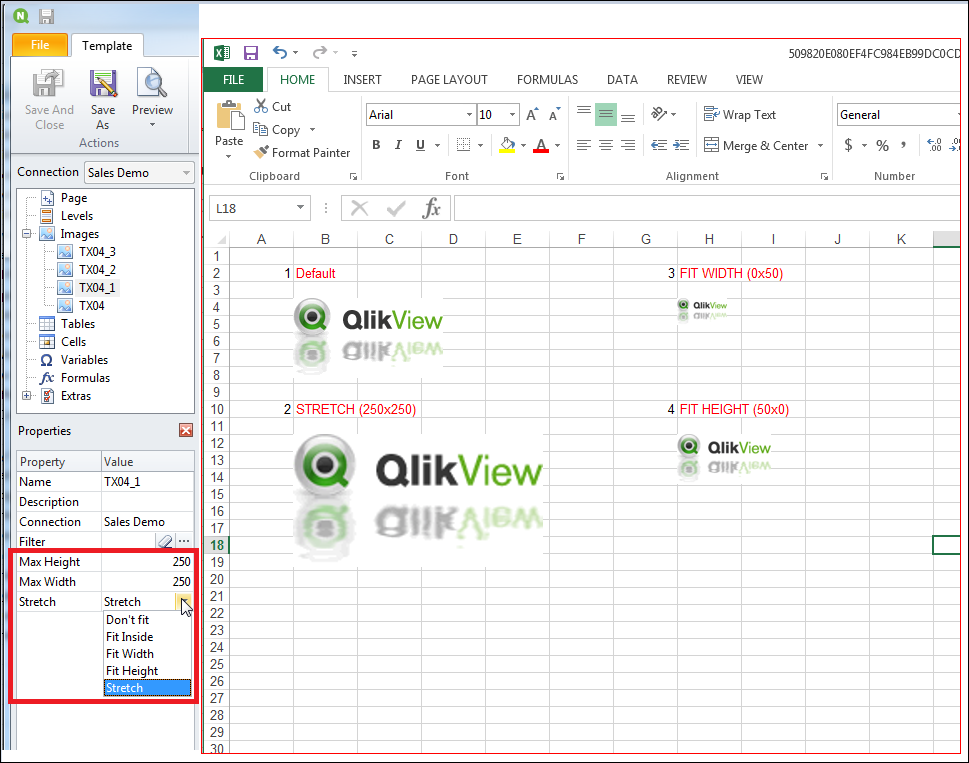Image resolution: width=969 pixels, height=763 pixels.
Task: Switch to the DATA tab
Action: [x=622, y=80]
